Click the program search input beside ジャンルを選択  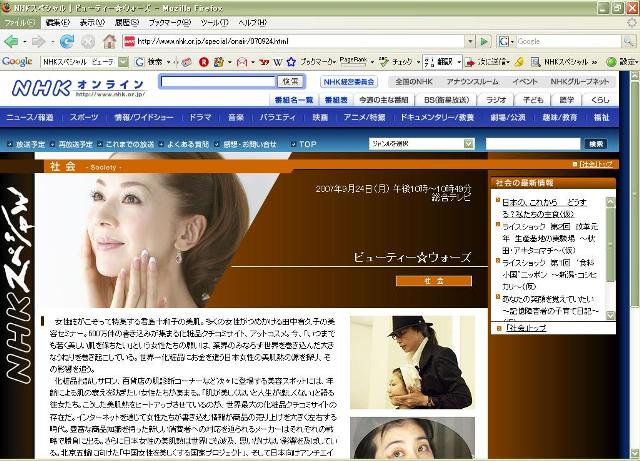coord(533,144)
